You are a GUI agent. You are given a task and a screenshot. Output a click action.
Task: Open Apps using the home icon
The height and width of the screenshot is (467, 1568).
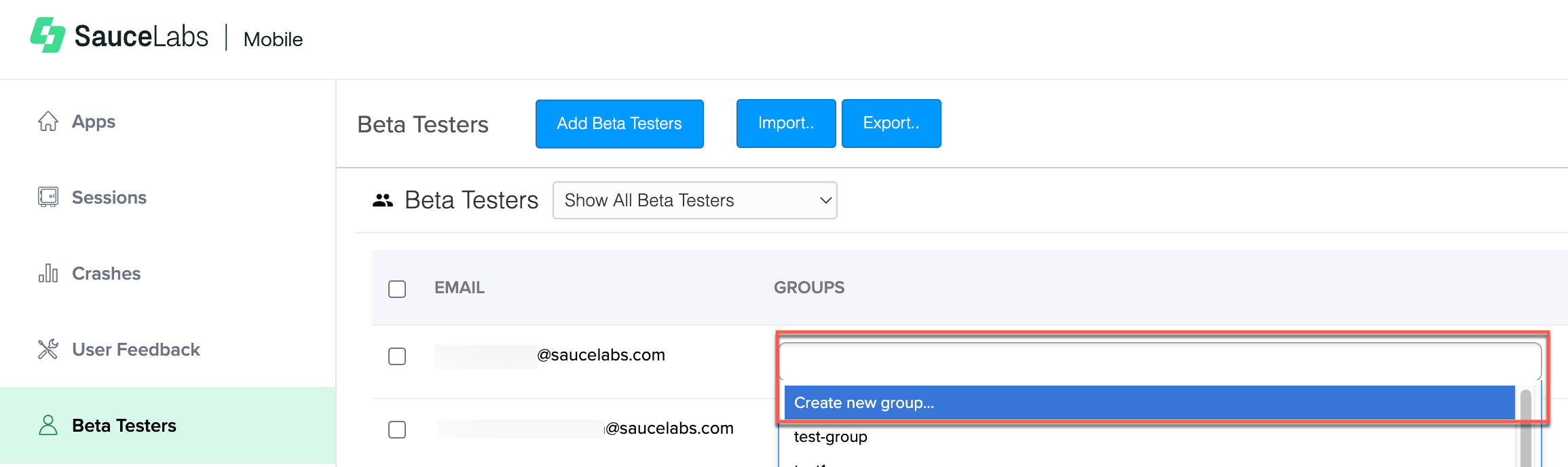click(48, 121)
